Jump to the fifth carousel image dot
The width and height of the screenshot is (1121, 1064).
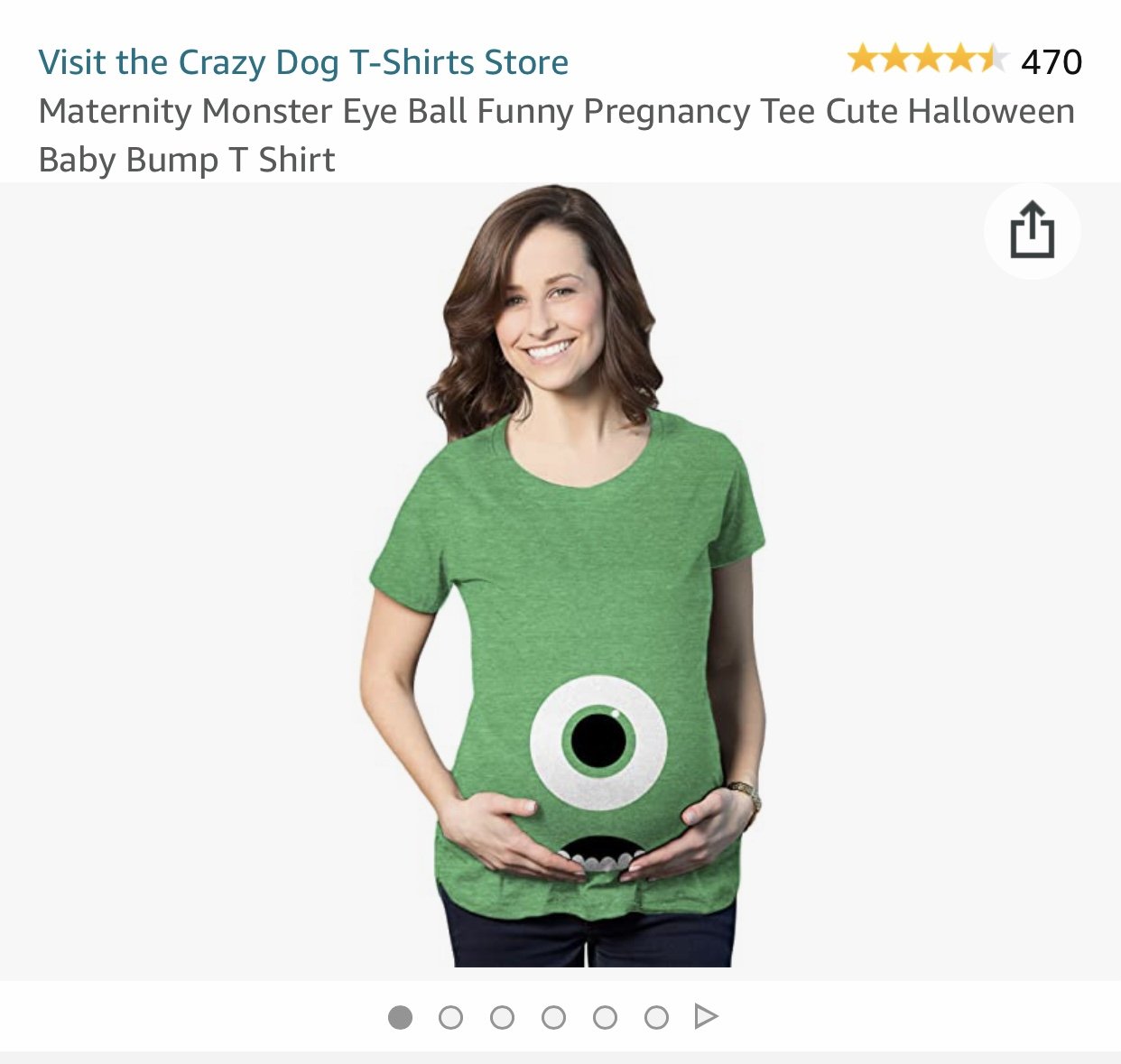tap(605, 1017)
